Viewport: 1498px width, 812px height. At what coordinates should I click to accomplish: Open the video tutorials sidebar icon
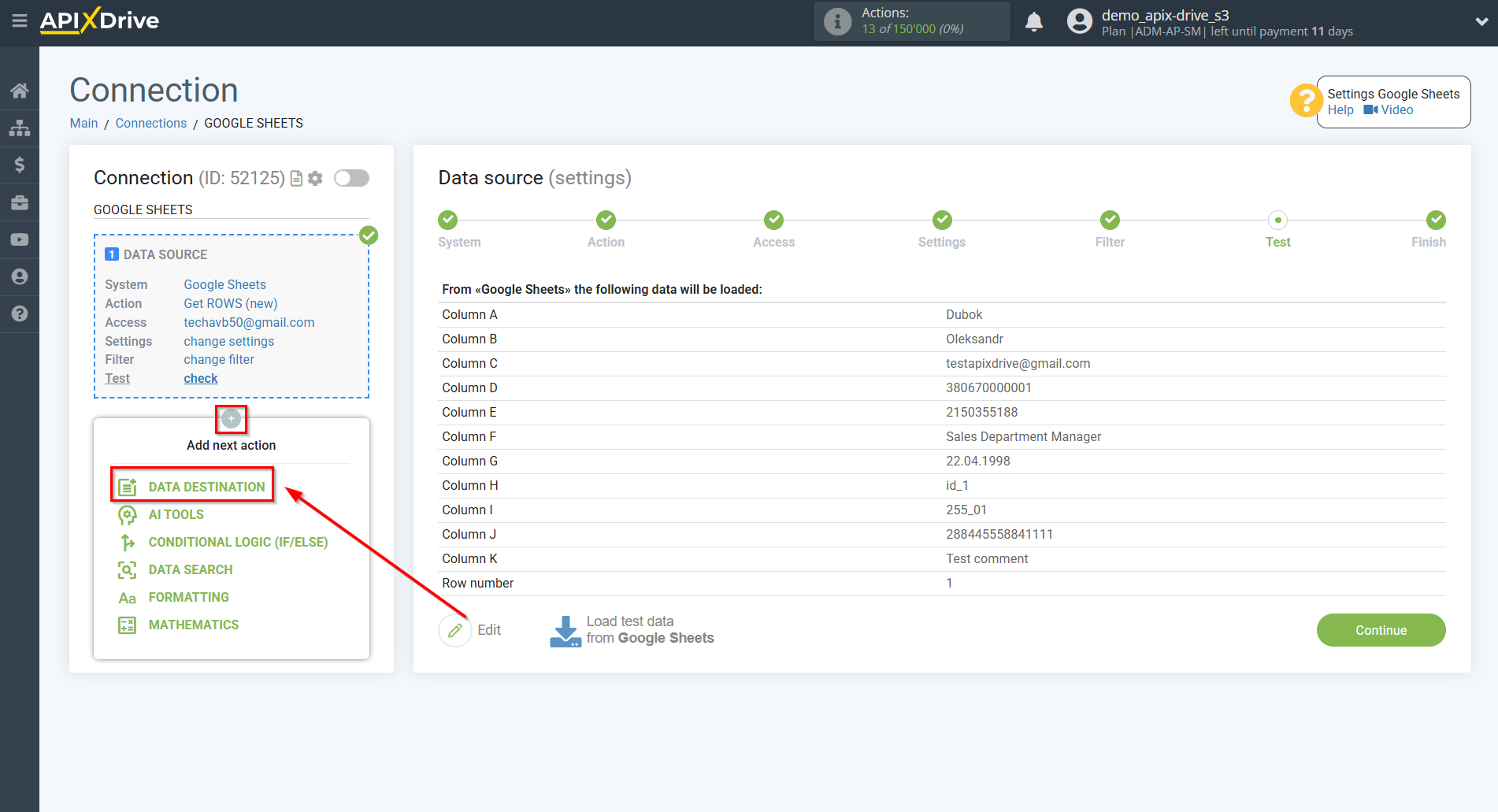point(20,239)
